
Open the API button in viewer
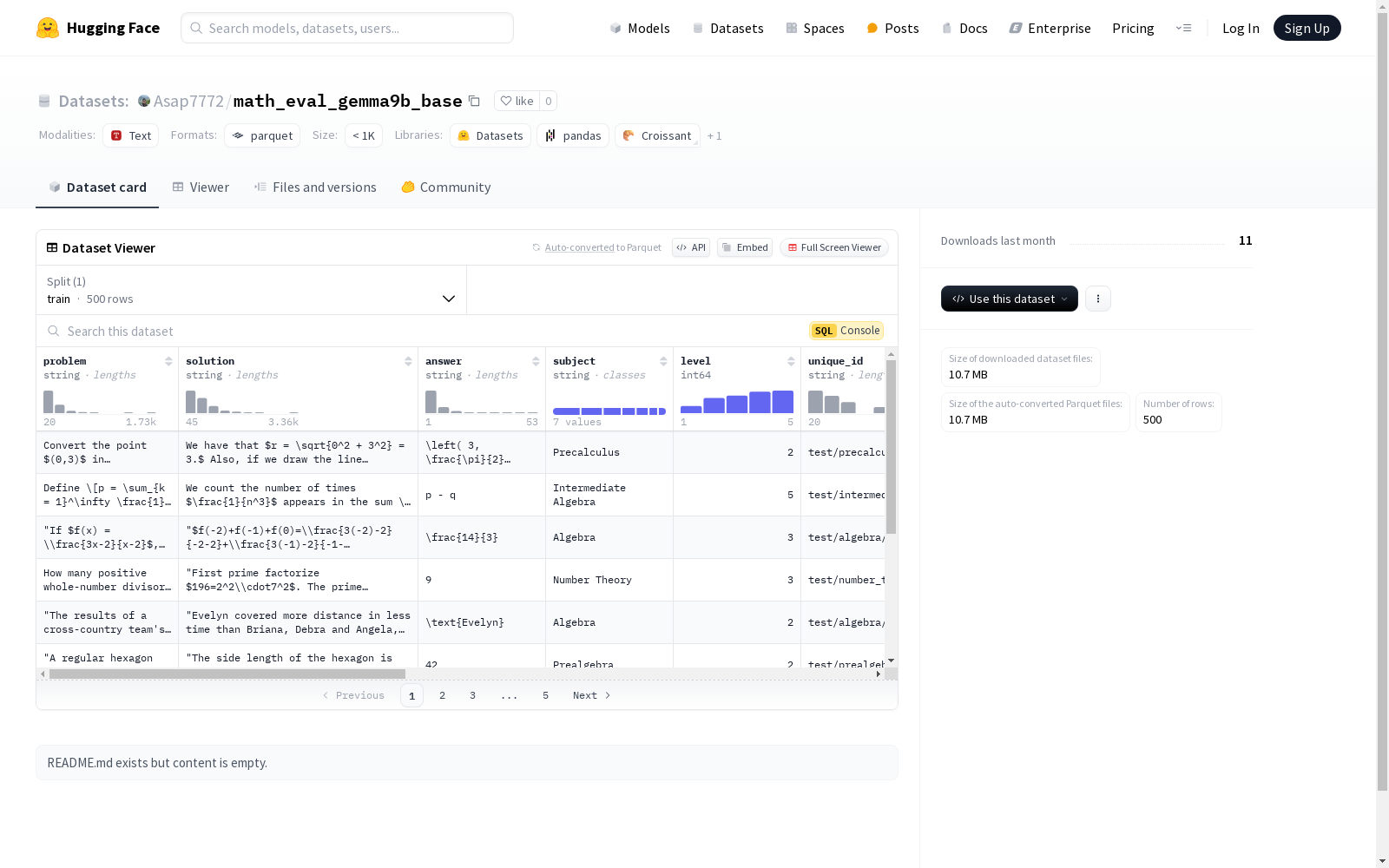tap(691, 247)
